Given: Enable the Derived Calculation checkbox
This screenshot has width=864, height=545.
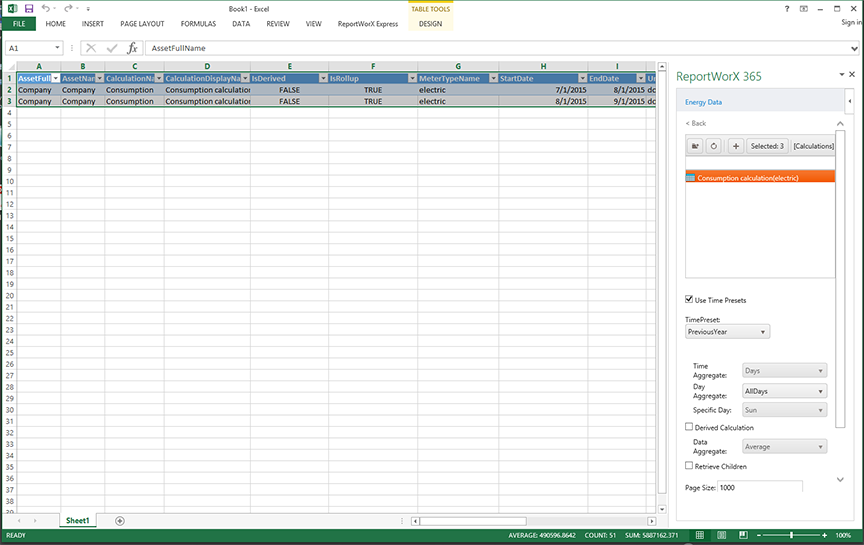Looking at the screenshot, I should 689,428.
